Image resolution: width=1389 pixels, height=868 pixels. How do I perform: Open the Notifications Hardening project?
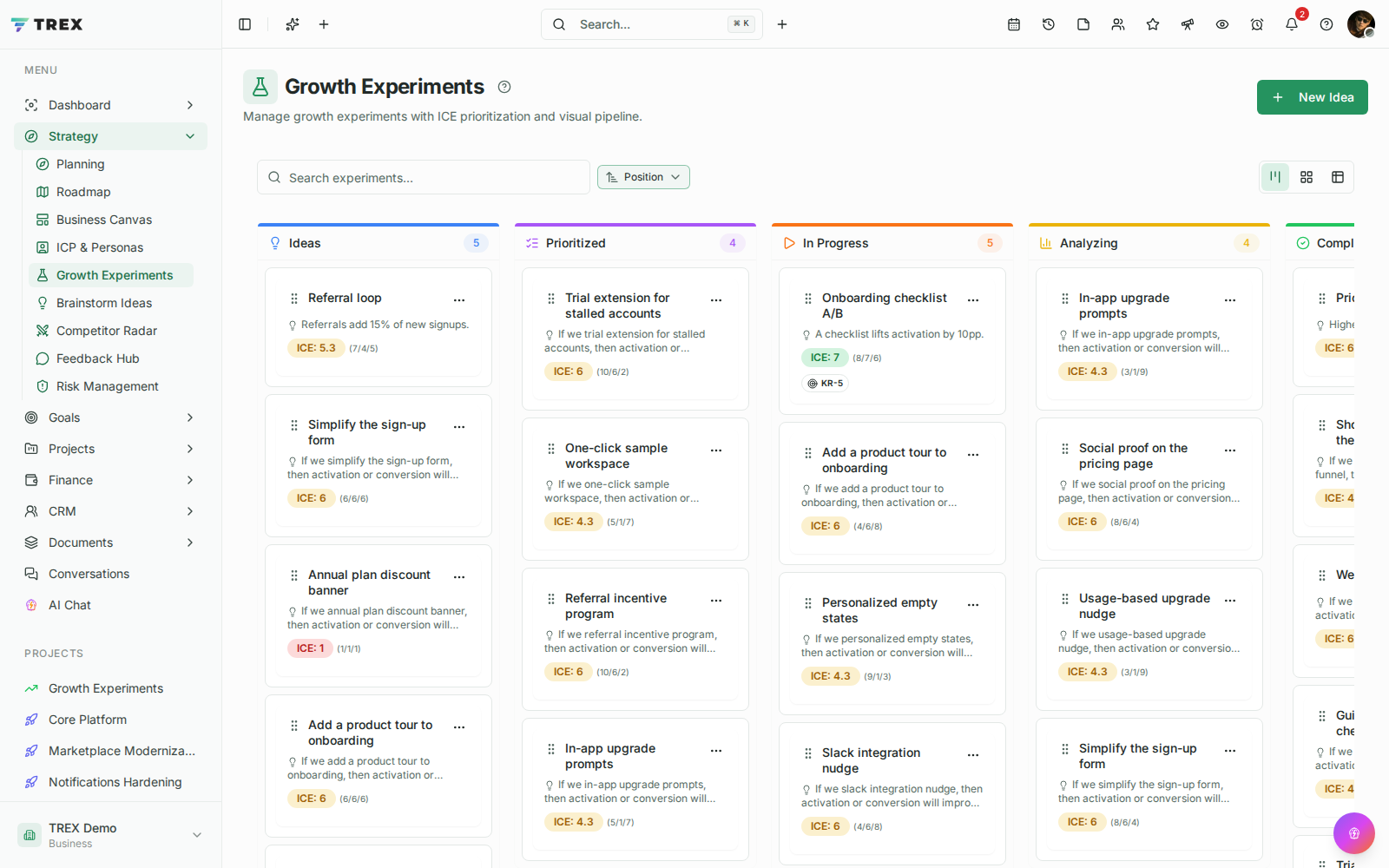point(110,782)
